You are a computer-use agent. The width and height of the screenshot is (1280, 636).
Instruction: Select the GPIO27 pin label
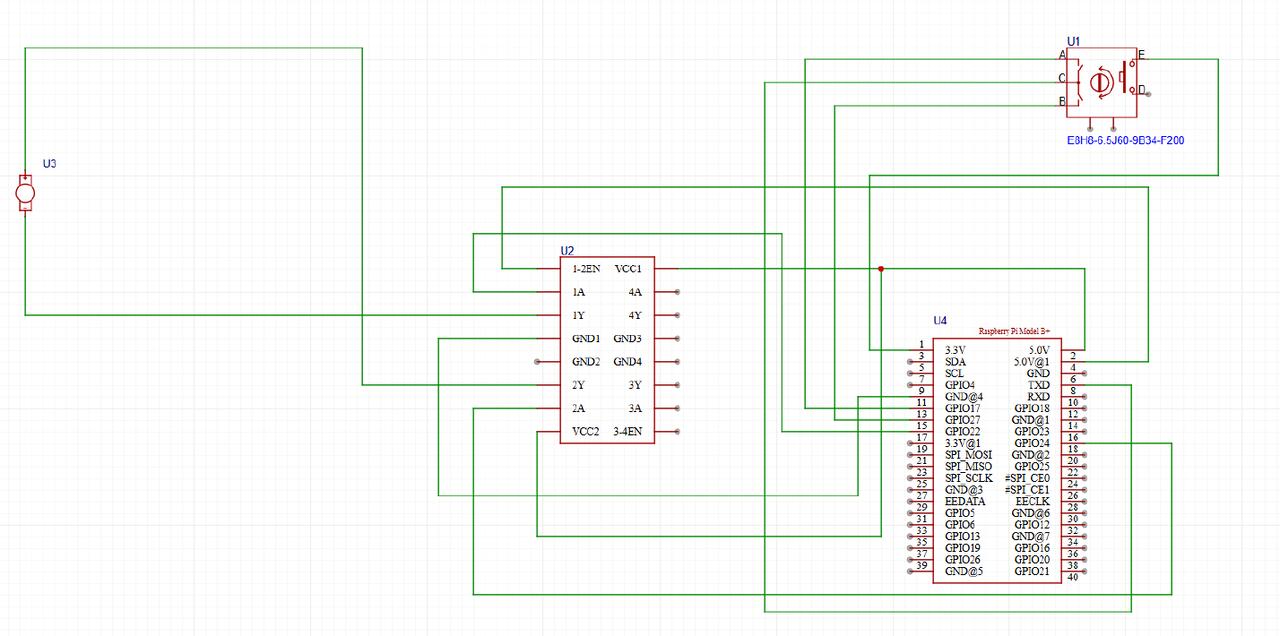pyautogui.click(x=963, y=420)
